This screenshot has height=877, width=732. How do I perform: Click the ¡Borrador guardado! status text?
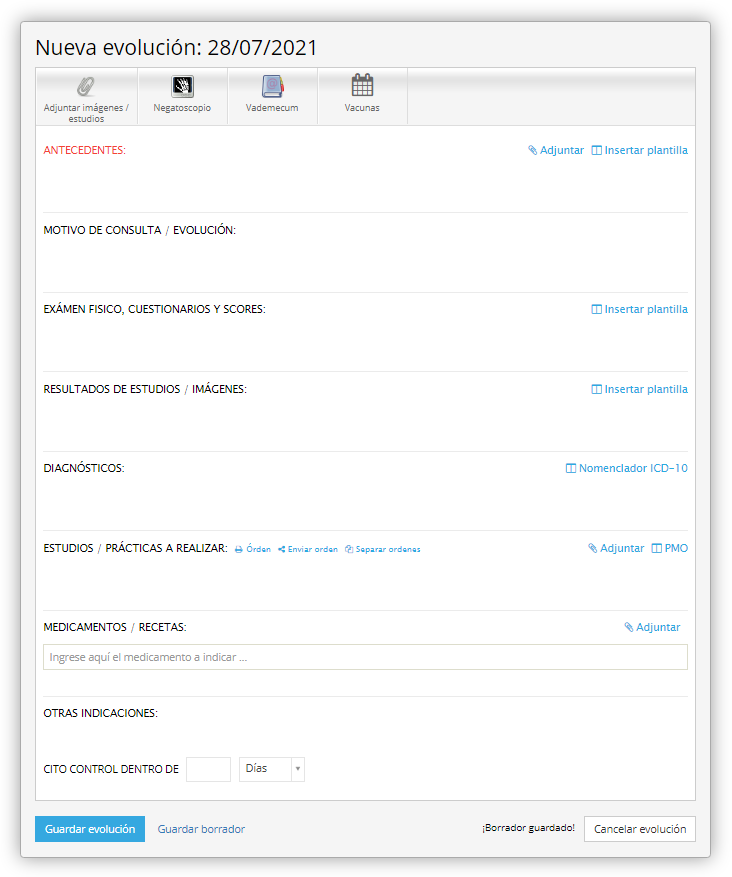tap(528, 828)
